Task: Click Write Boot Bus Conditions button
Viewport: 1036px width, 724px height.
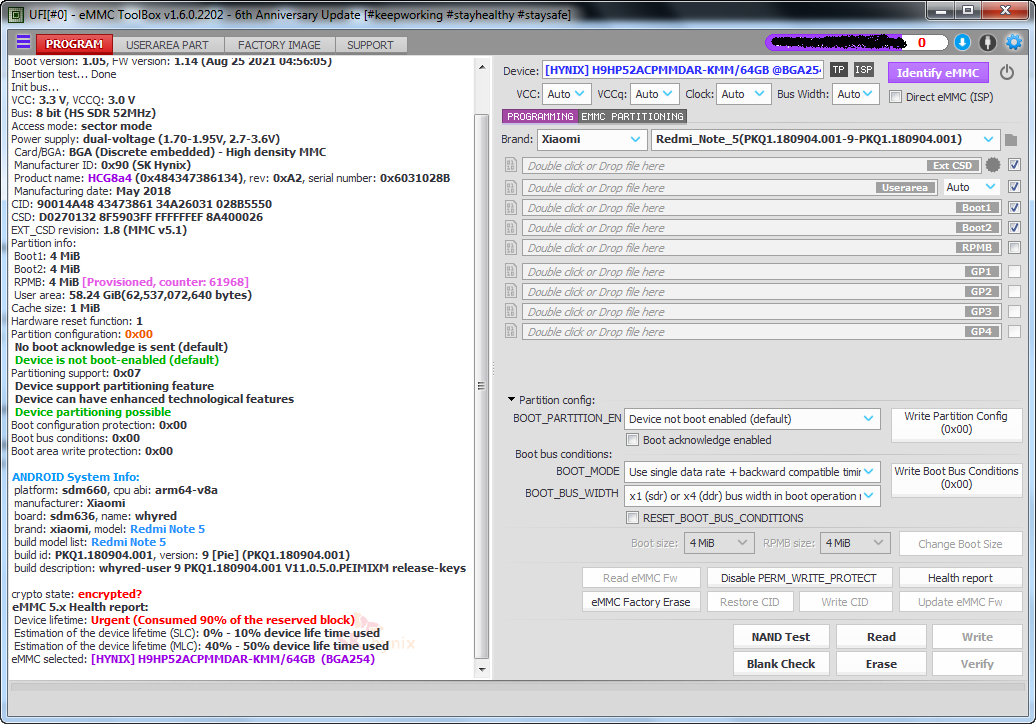Action: tap(955, 478)
